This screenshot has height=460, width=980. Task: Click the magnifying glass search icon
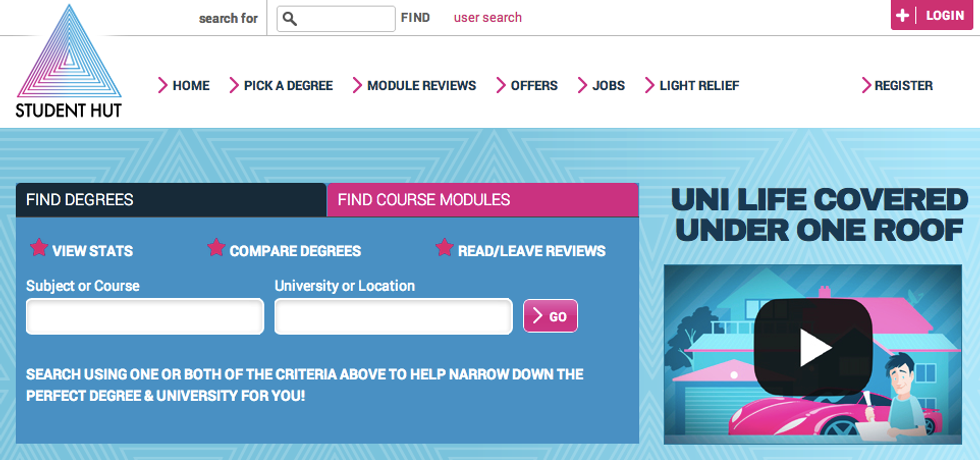click(289, 19)
